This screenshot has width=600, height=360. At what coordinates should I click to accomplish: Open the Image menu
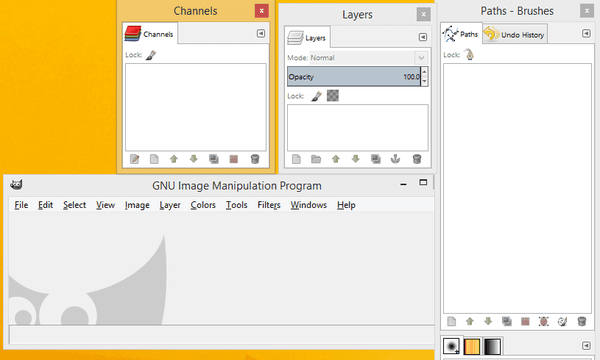pos(137,205)
